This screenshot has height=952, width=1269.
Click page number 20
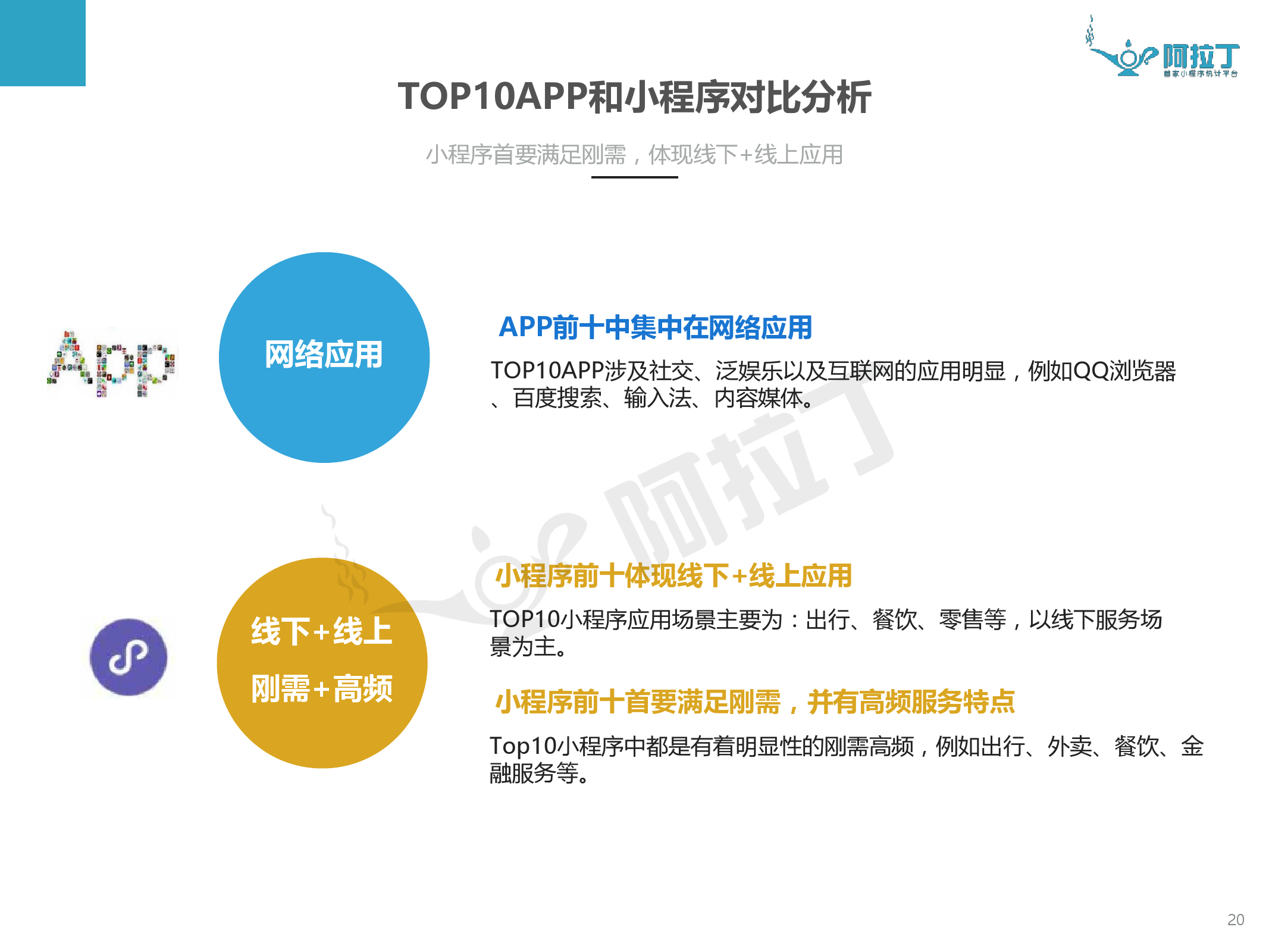(x=1235, y=919)
